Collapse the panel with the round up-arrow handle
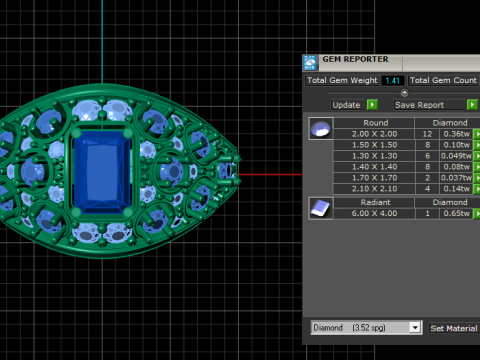Viewport: 480px width, 360px height. 404,92
